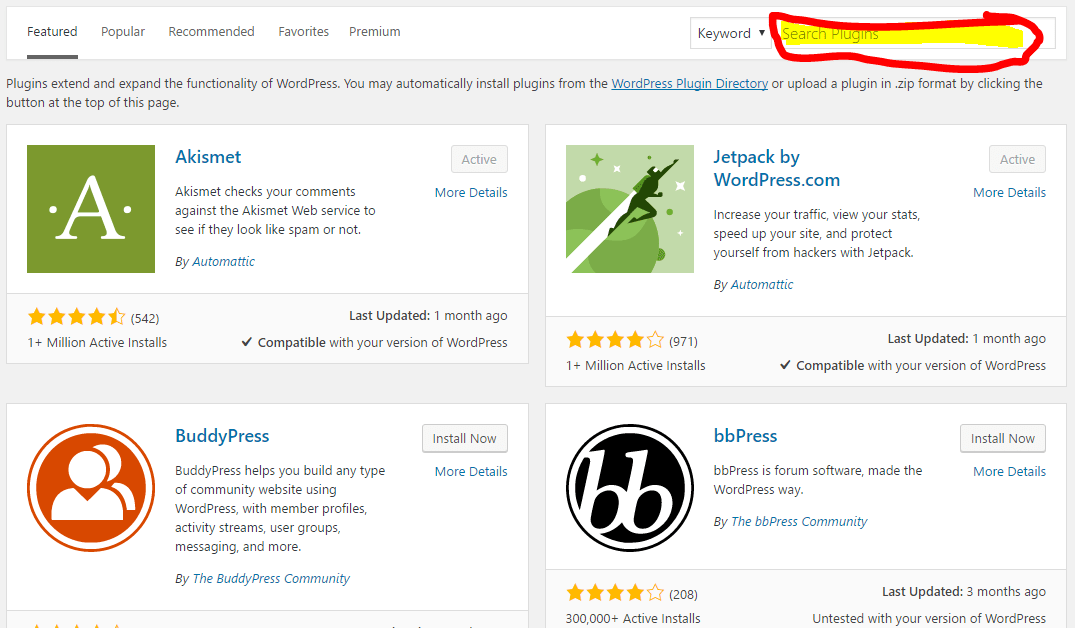The image size is (1075, 628).
Task: Click Jetpack's 'Compatible with your version' text
Action: [913, 365]
